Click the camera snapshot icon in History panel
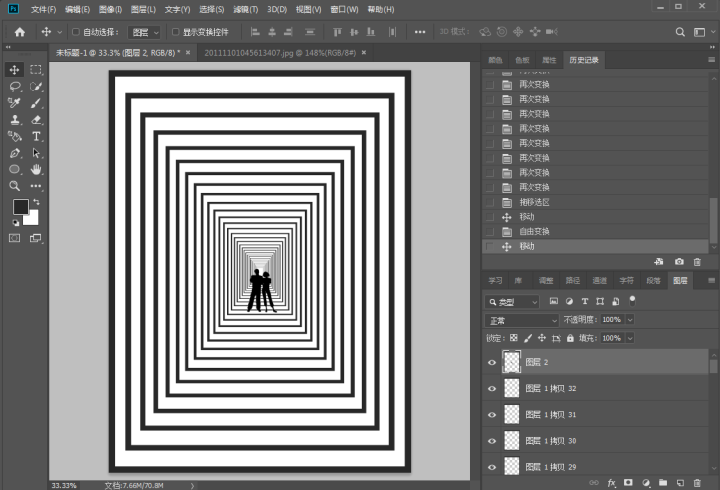Viewport: 720px width, 490px height. click(679, 262)
